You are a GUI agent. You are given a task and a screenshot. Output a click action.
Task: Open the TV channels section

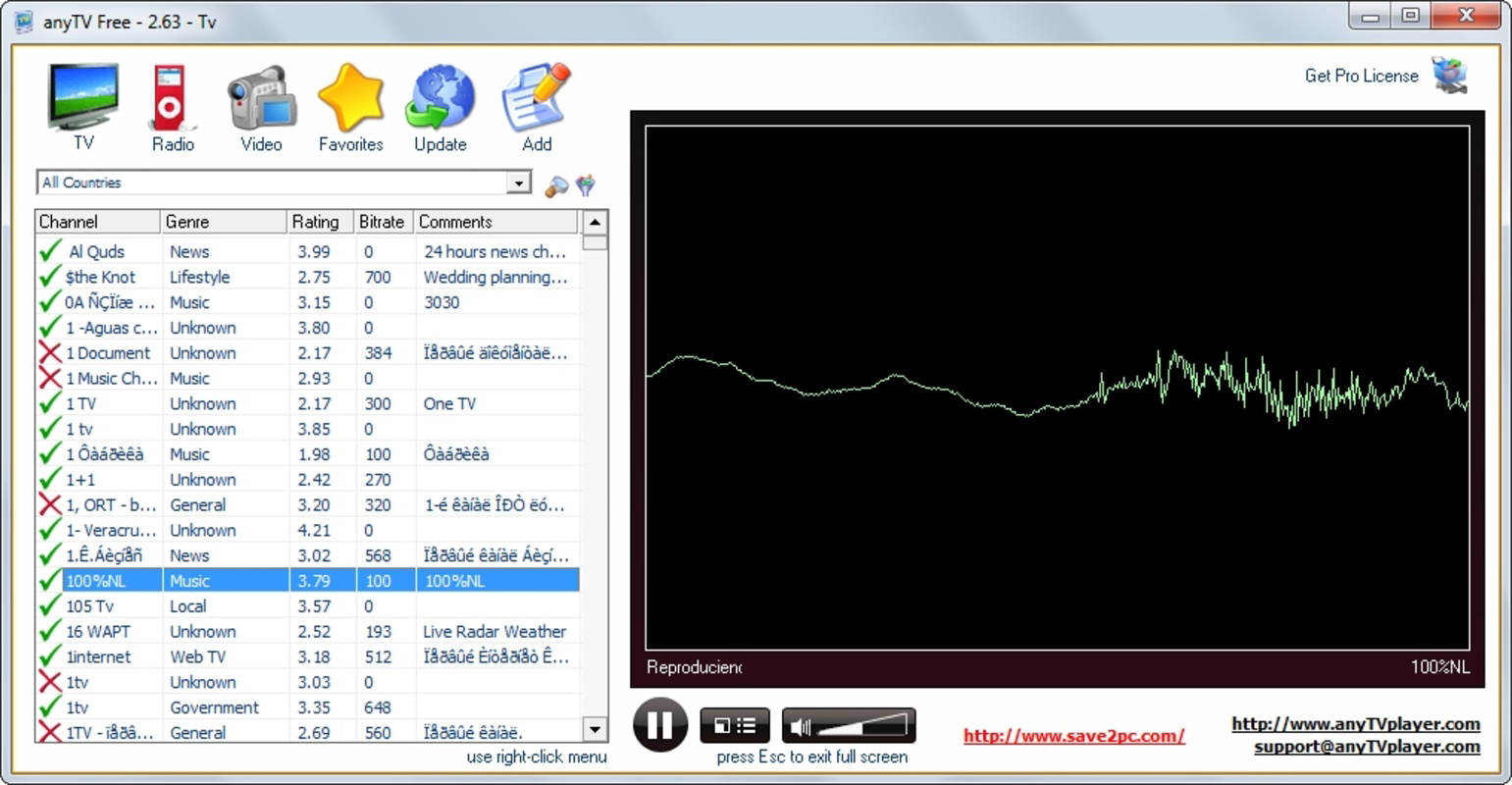coord(83,106)
